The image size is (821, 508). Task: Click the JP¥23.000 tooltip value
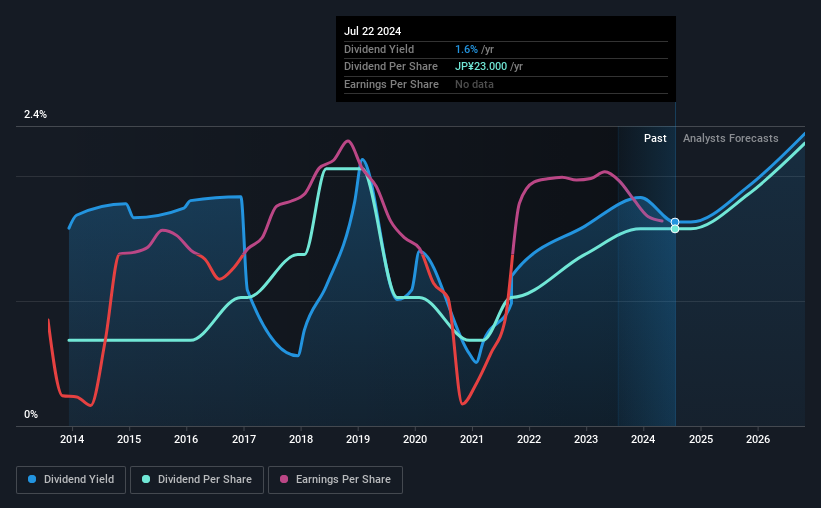(x=481, y=67)
